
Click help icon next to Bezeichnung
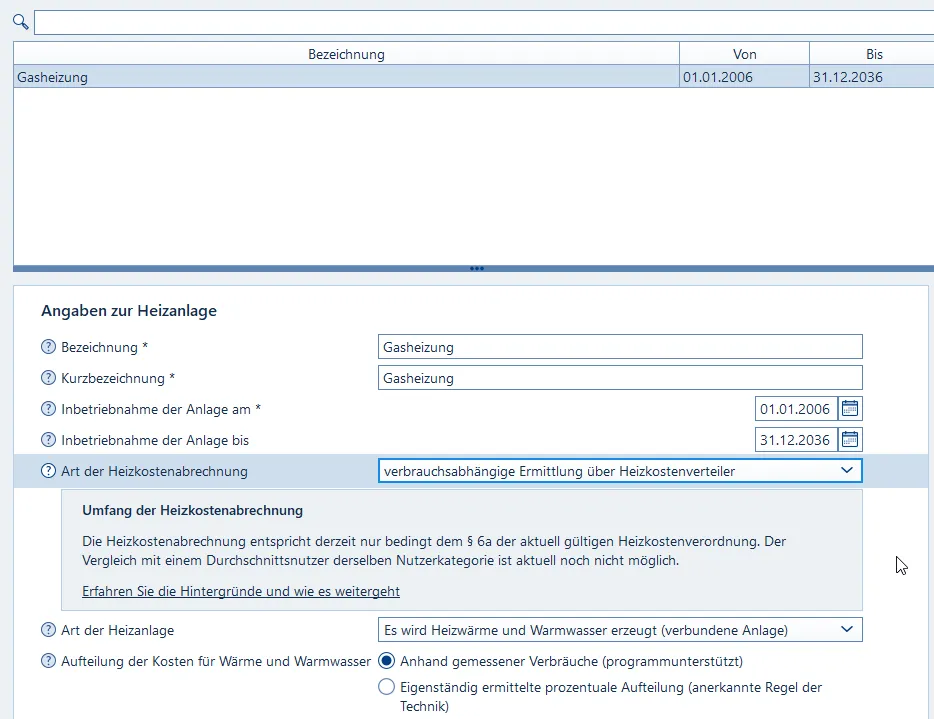[48, 347]
